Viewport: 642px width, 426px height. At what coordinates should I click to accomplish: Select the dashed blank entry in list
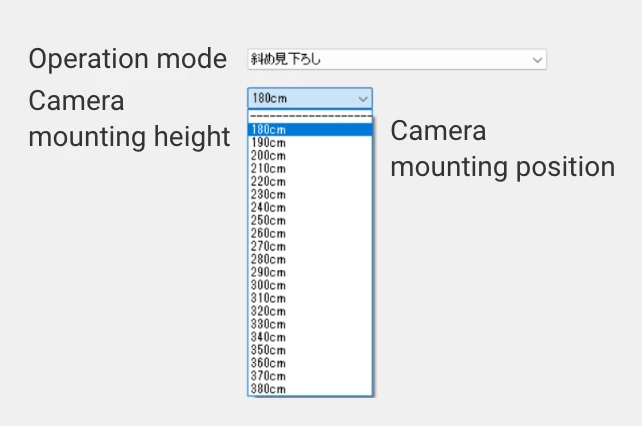(310, 117)
